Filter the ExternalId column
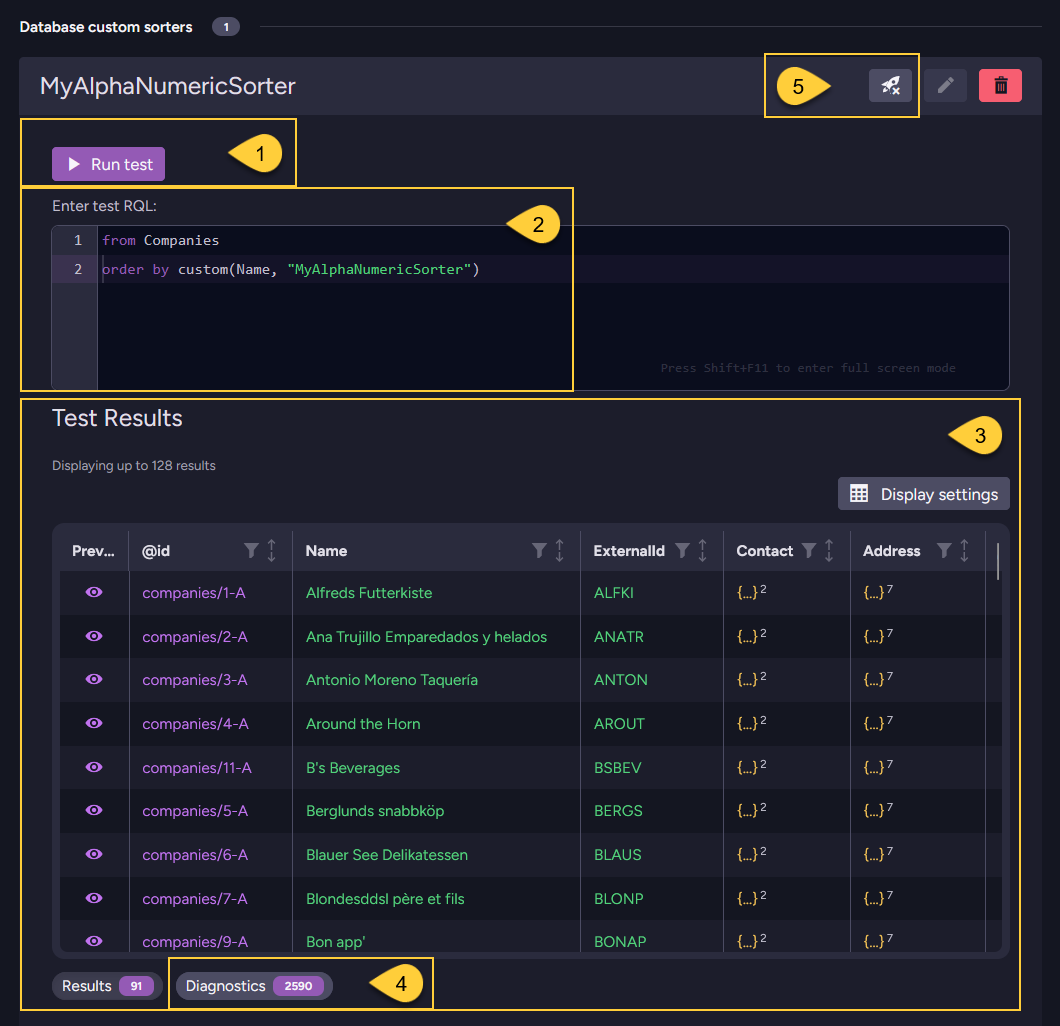This screenshot has width=1060, height=1026. [x=682, y=551]
